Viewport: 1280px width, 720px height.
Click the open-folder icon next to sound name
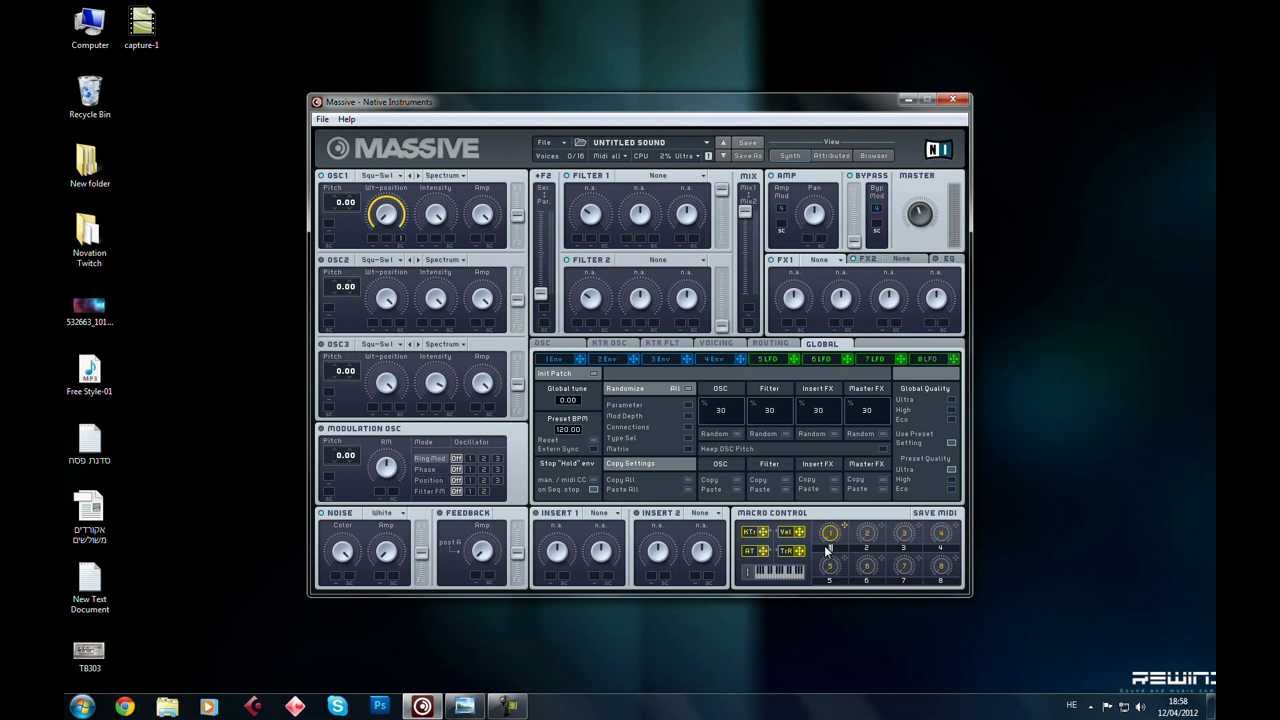point(580,143)
